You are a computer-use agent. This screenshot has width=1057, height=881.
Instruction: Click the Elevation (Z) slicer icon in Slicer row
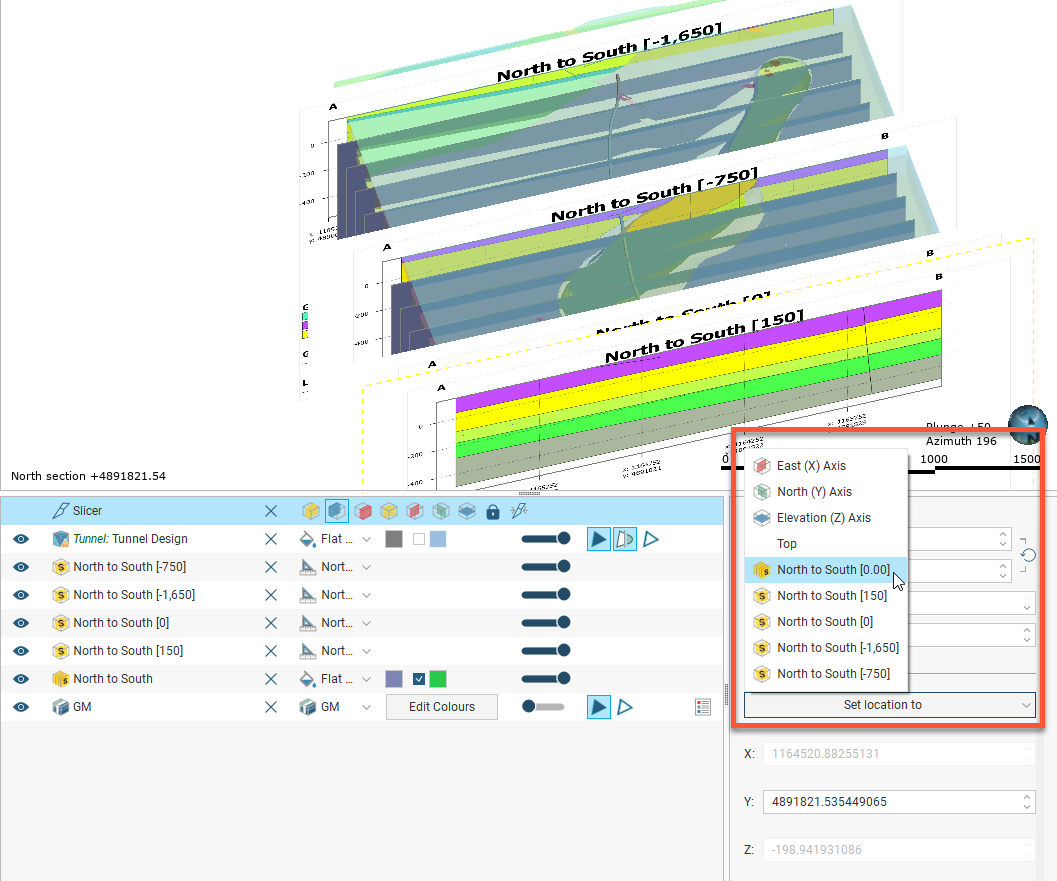pos(466,511)
